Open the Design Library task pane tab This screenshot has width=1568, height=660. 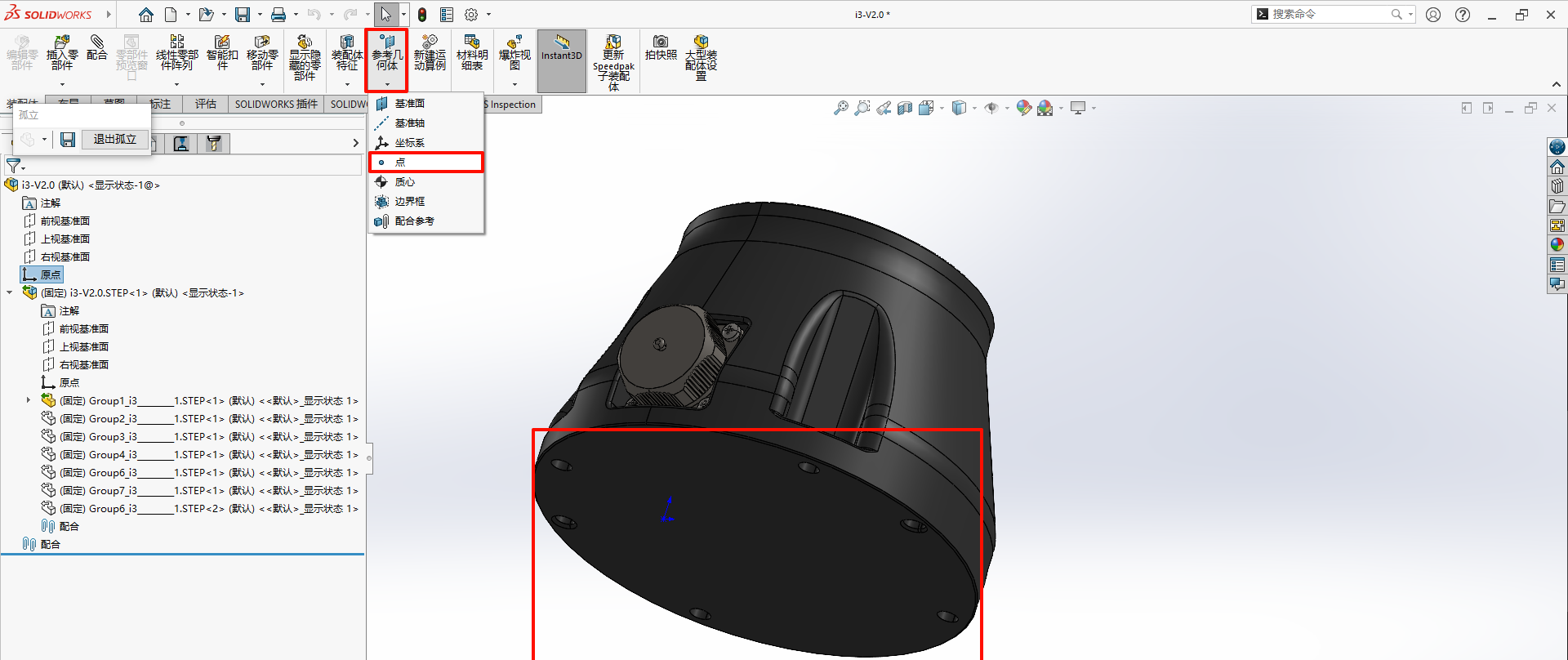(1557, 186)
